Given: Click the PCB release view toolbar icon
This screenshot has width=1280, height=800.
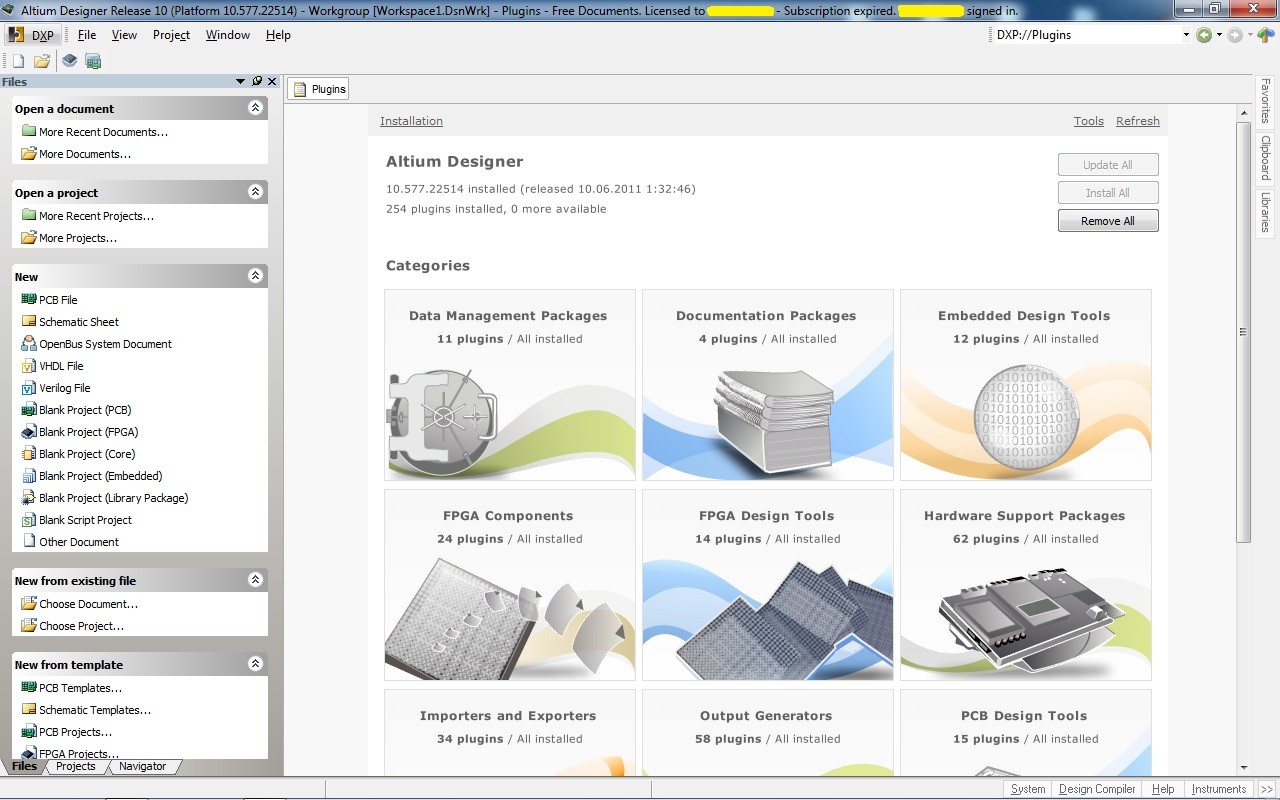Looking at the screenshot, I should tap(93, 61).
